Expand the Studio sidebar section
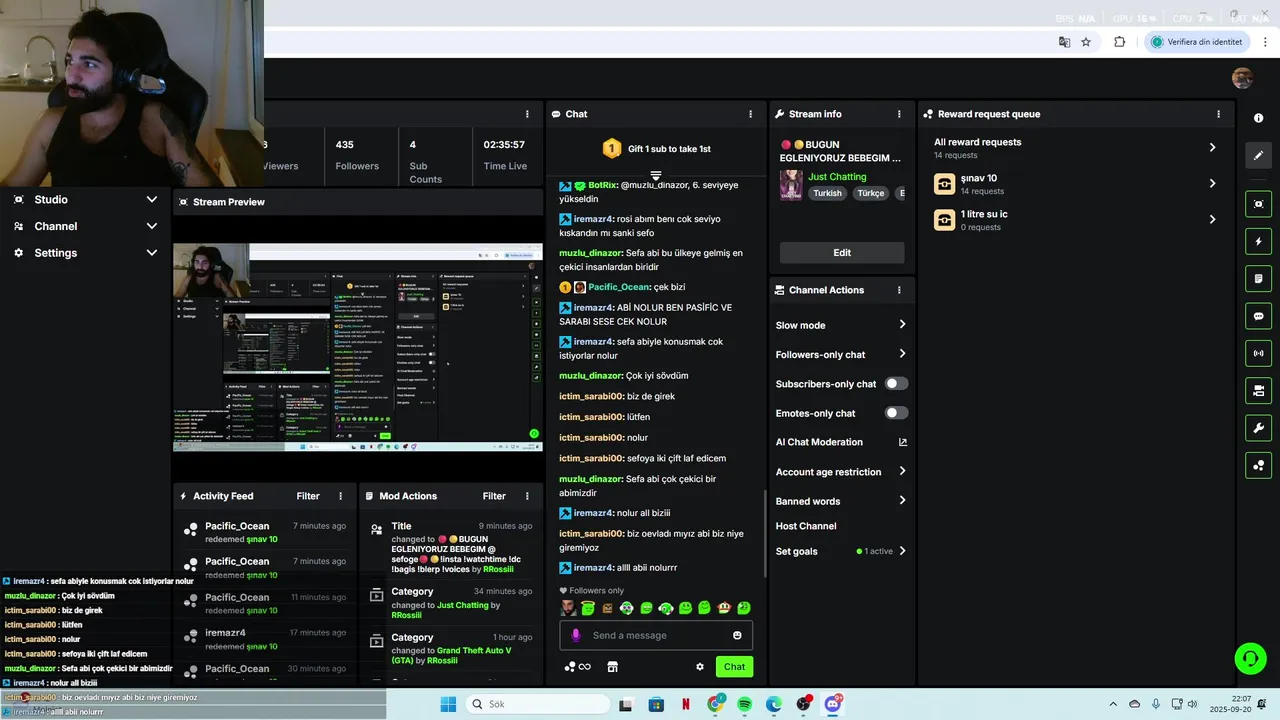The height and width of the screenshot is (720, 1280). 85,199
